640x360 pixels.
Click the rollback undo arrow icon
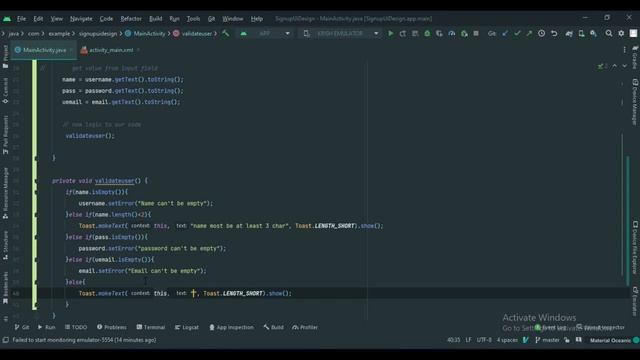554,33
